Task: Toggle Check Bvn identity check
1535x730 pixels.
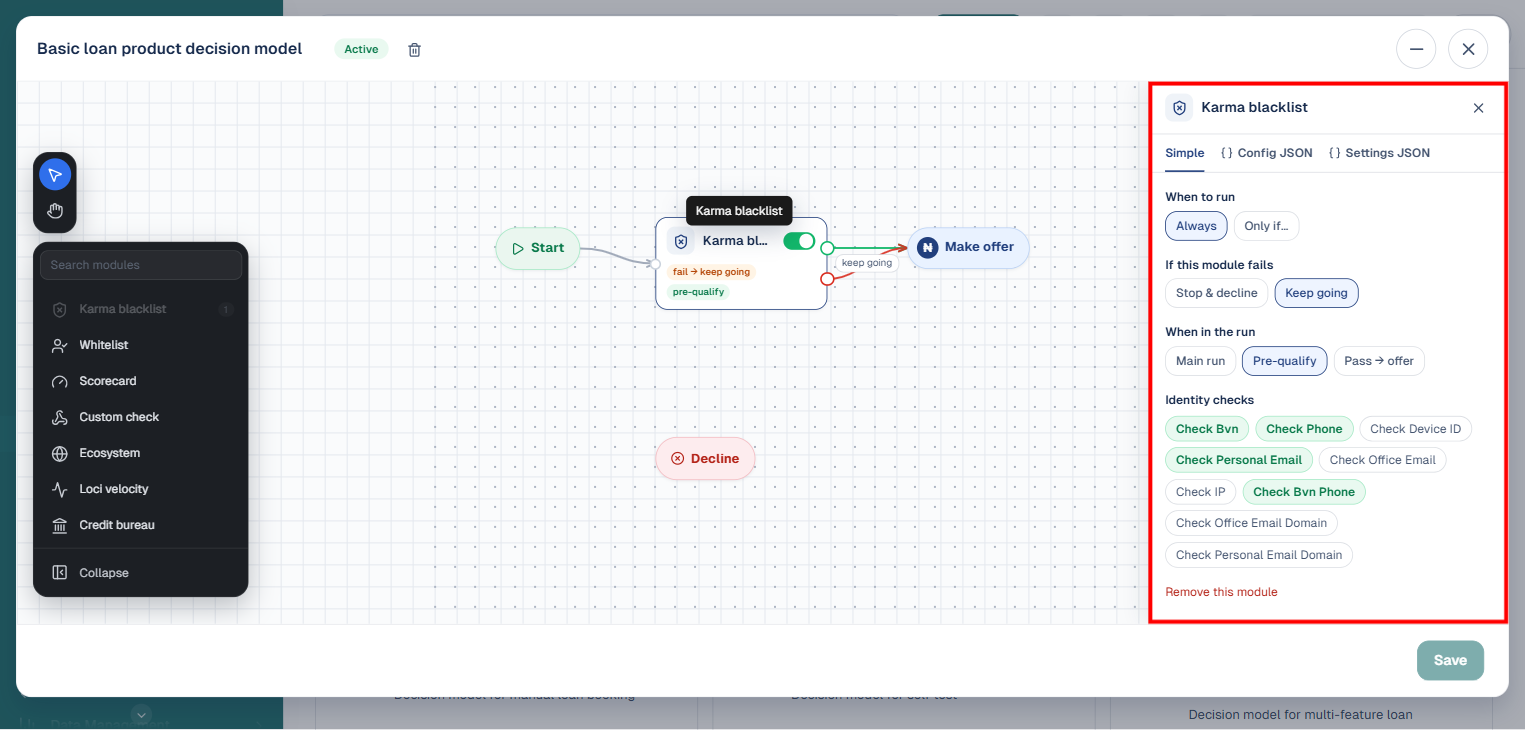Action: (x=1207, y=429)
